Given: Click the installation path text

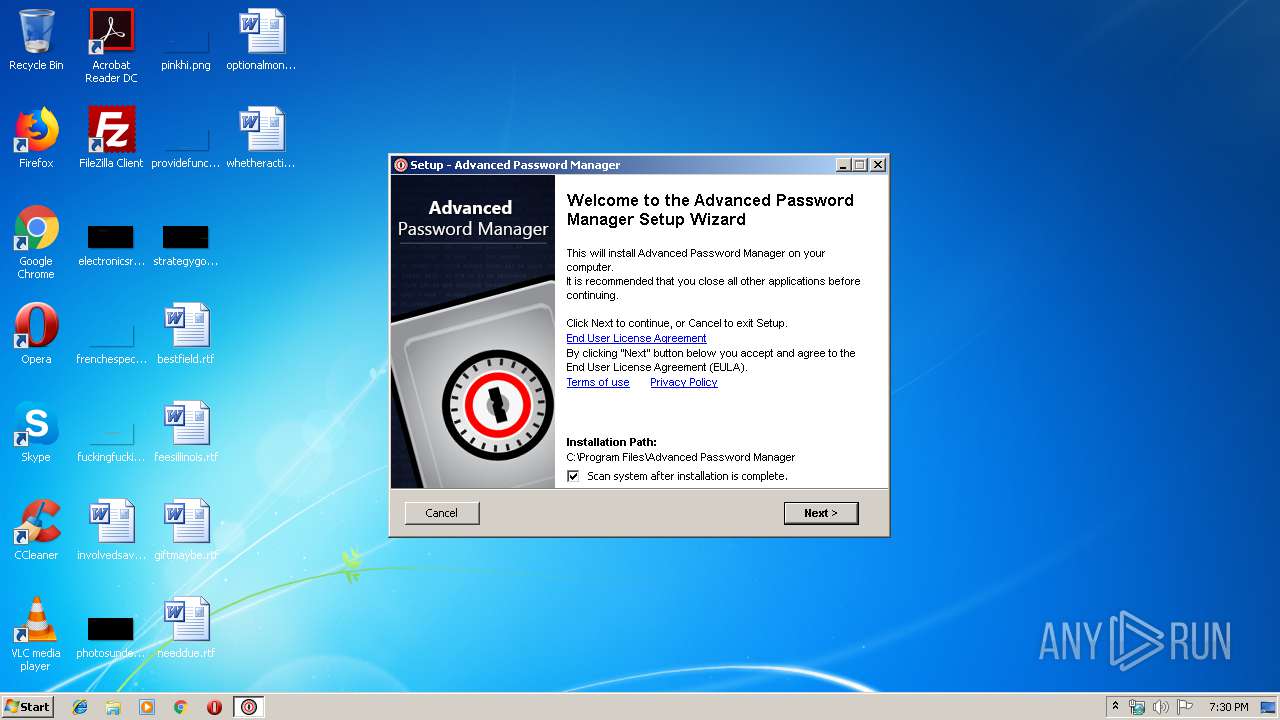Looking at the screenshot, I should coord(681,457).
